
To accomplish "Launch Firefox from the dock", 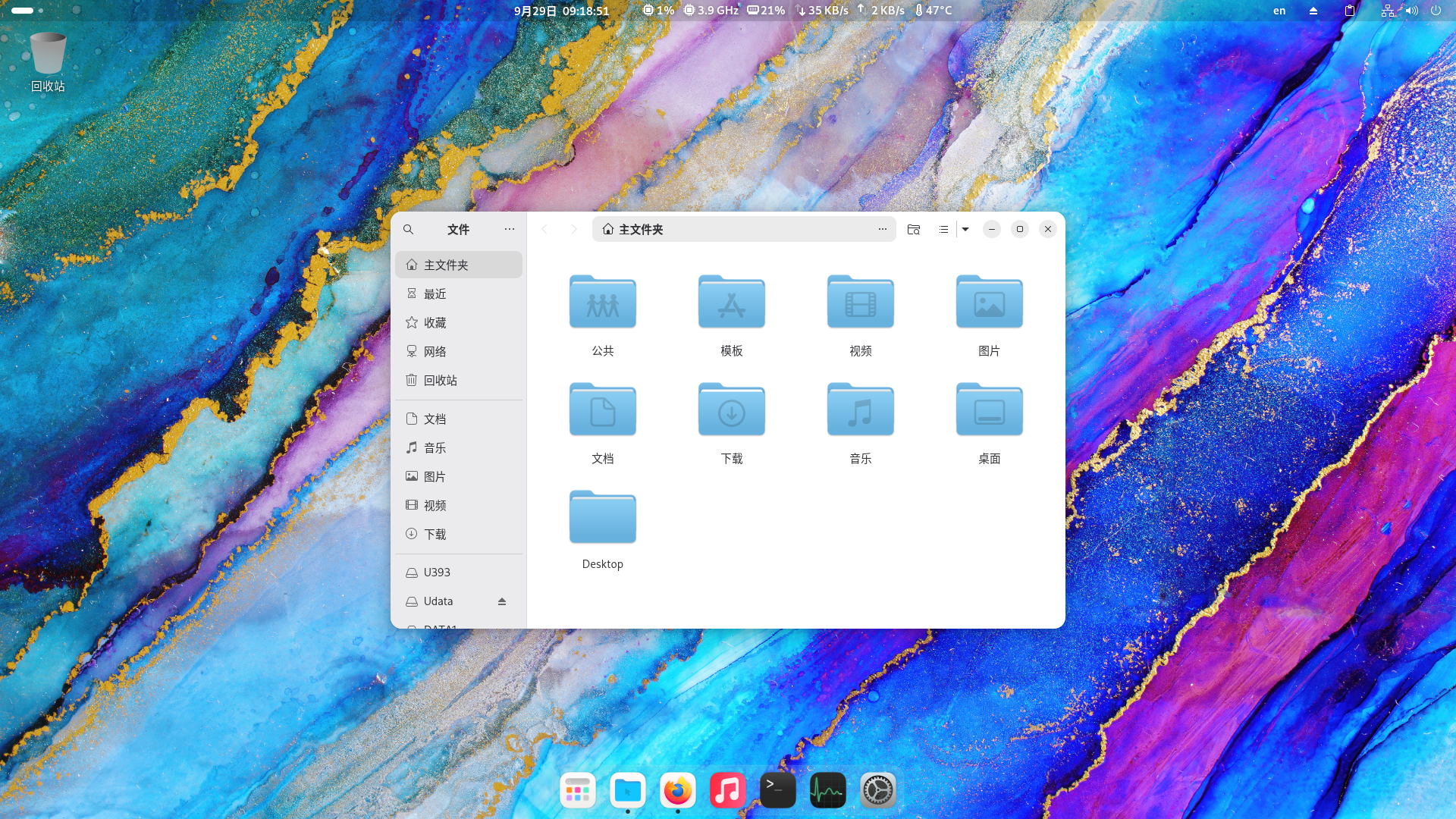I will coord(678,791).
